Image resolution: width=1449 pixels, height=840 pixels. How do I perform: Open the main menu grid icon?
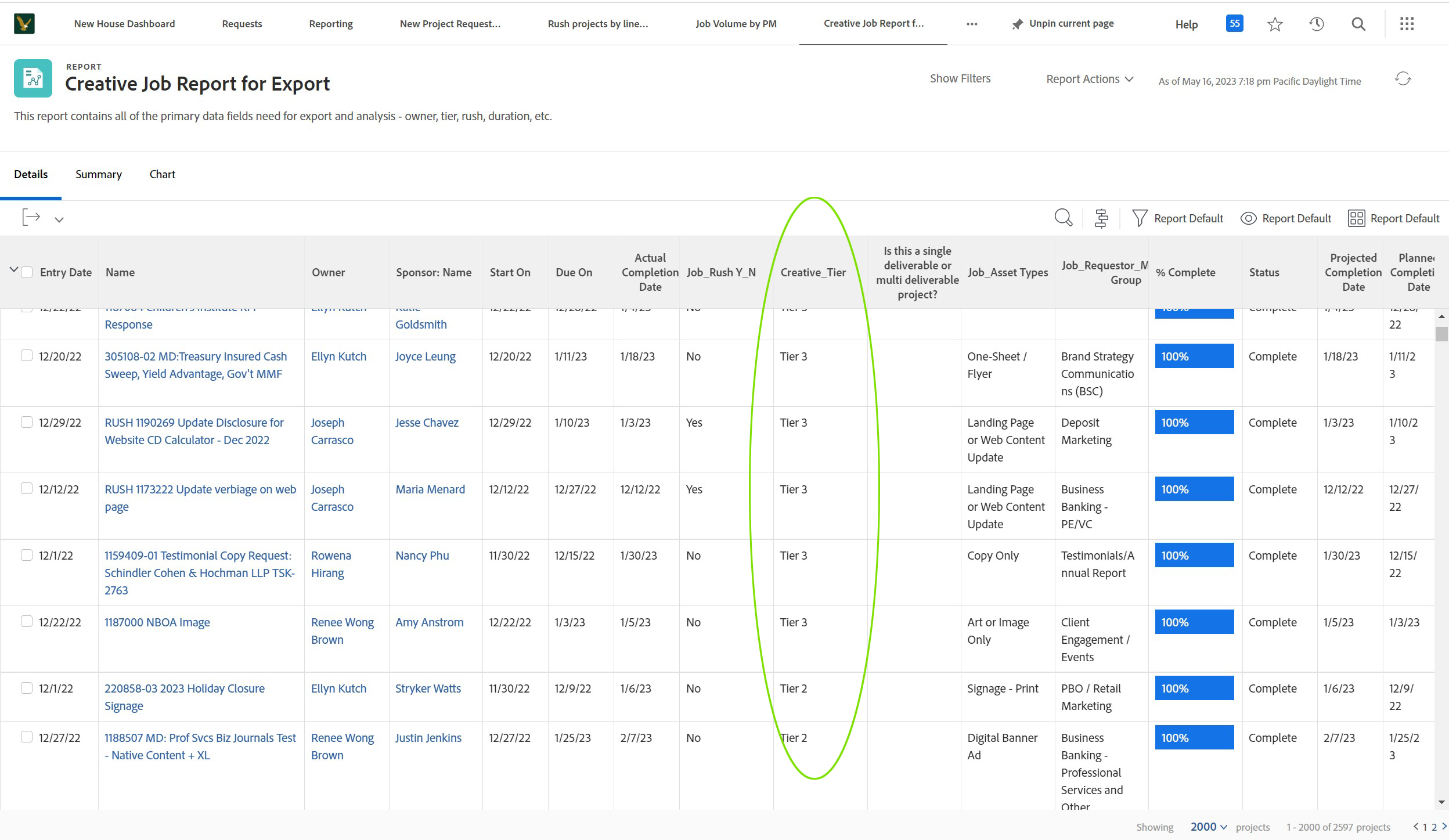1407,24
